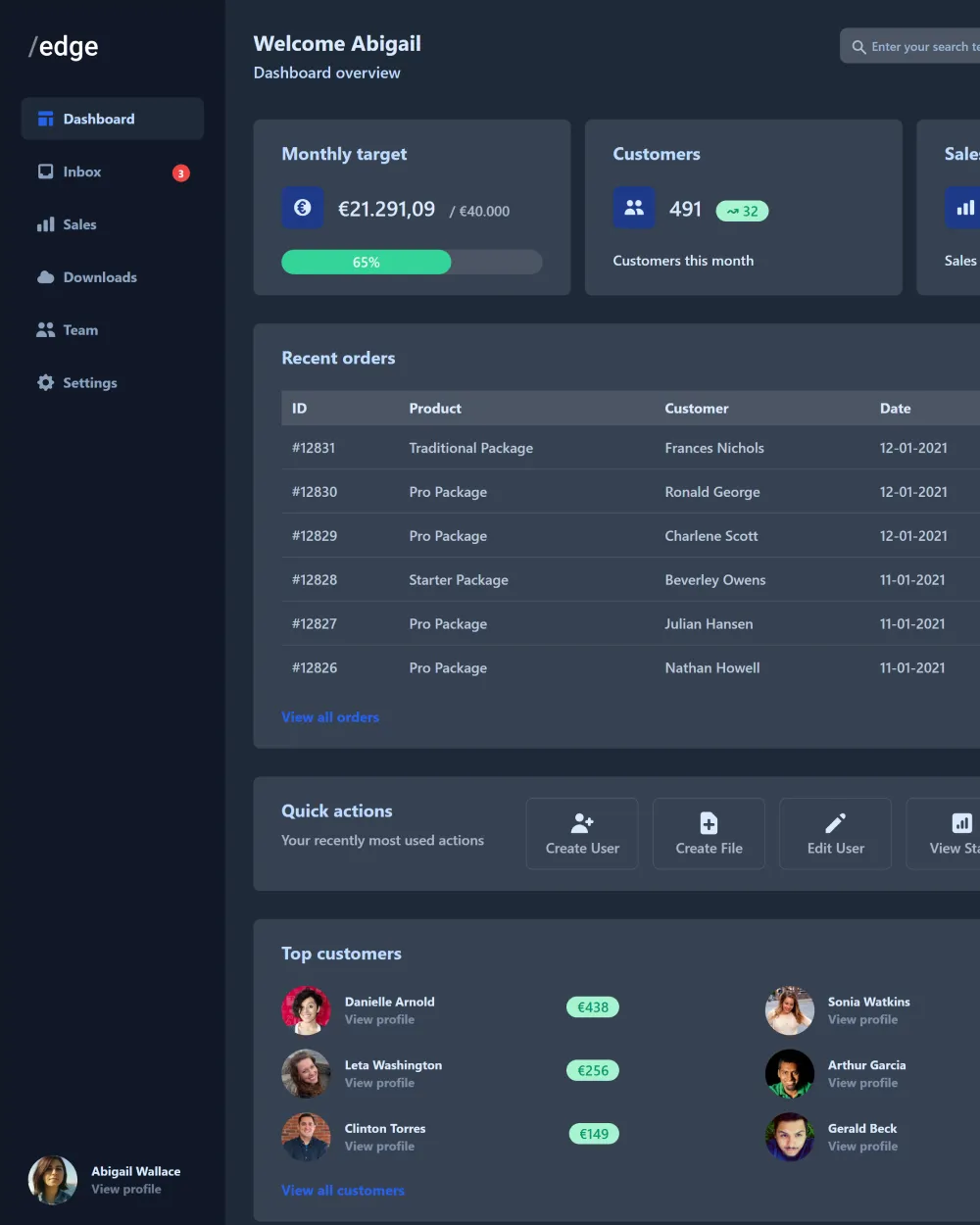Image resolution: width=980 pixels, height=1225 pixels.
Task: Open Clinton Torres' View profile link
Action: pyautogui.click(x=379, y=1147)
